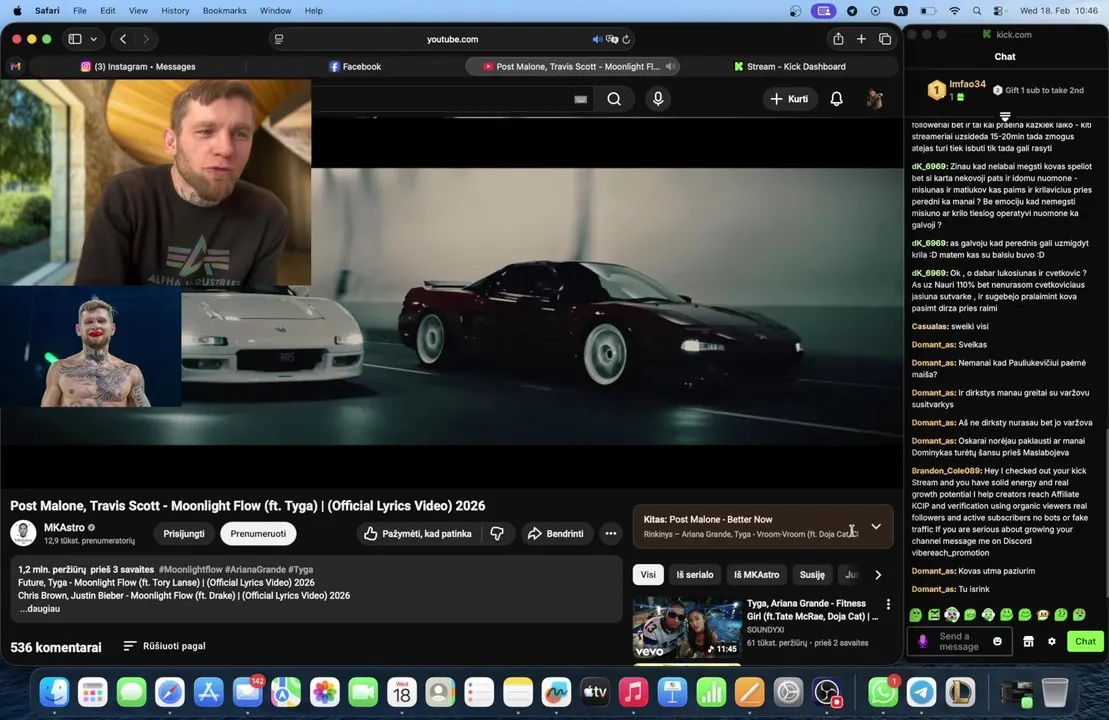Open YouTube notifications bell

(x=836, y=99)
